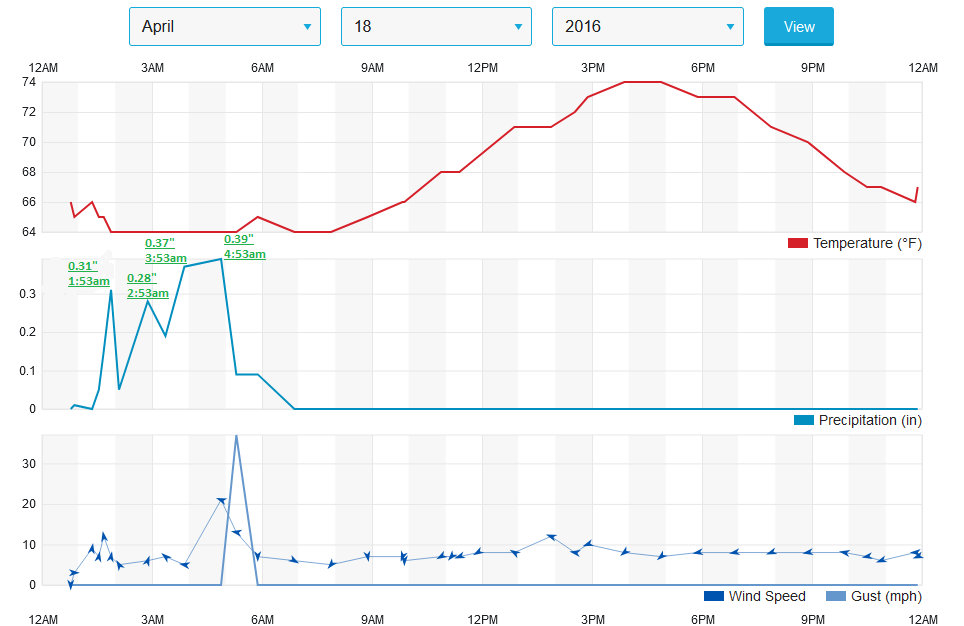Click the 12PM label on top time axis
This screenshot has width=964, height=626.
pos(482,67)
